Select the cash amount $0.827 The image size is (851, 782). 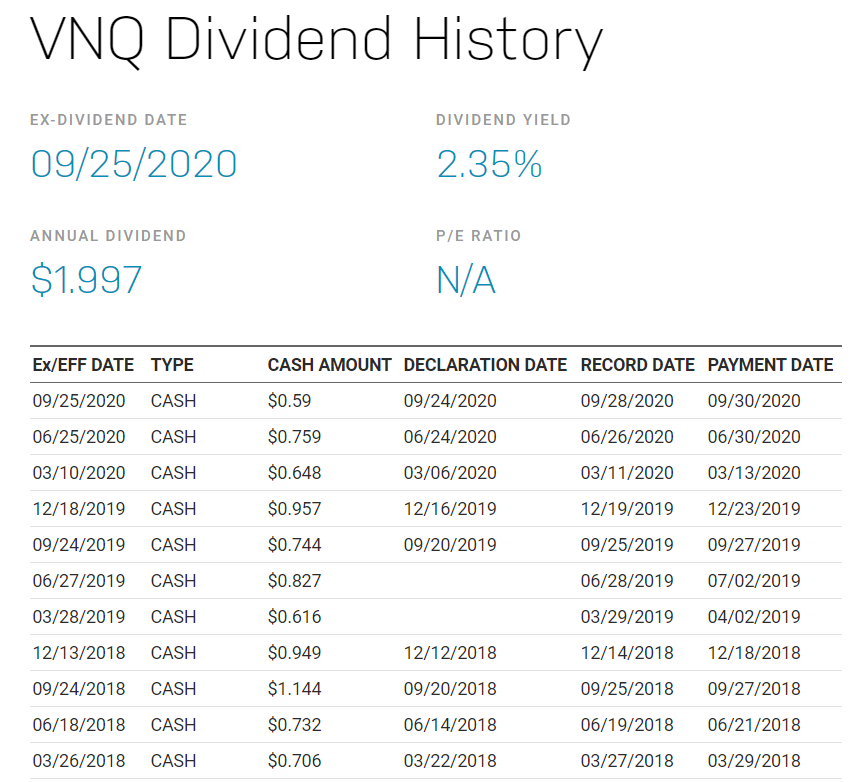pyautogui.click(x=294, y=581)
